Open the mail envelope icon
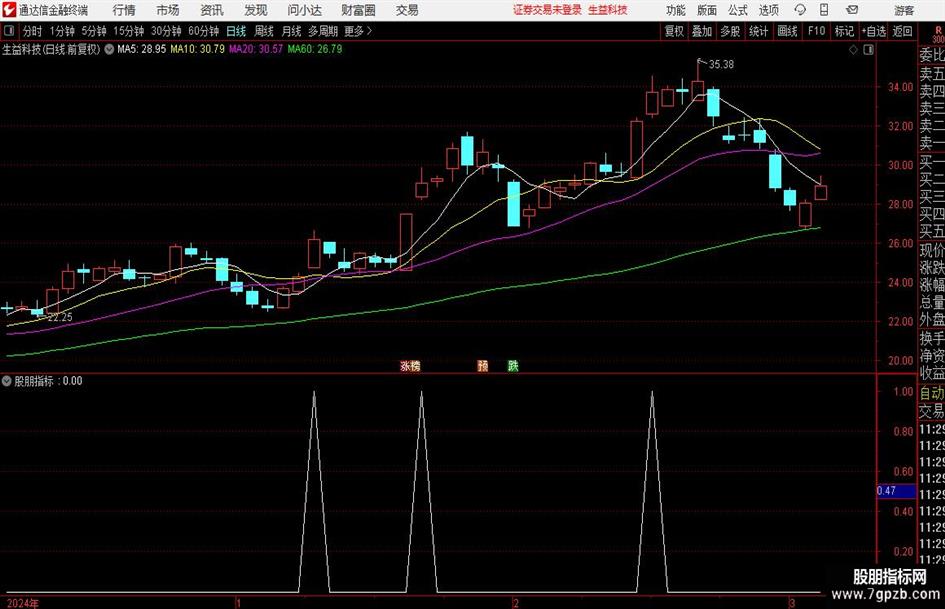Screen dimensions: 945x609 tap(852, 10)
